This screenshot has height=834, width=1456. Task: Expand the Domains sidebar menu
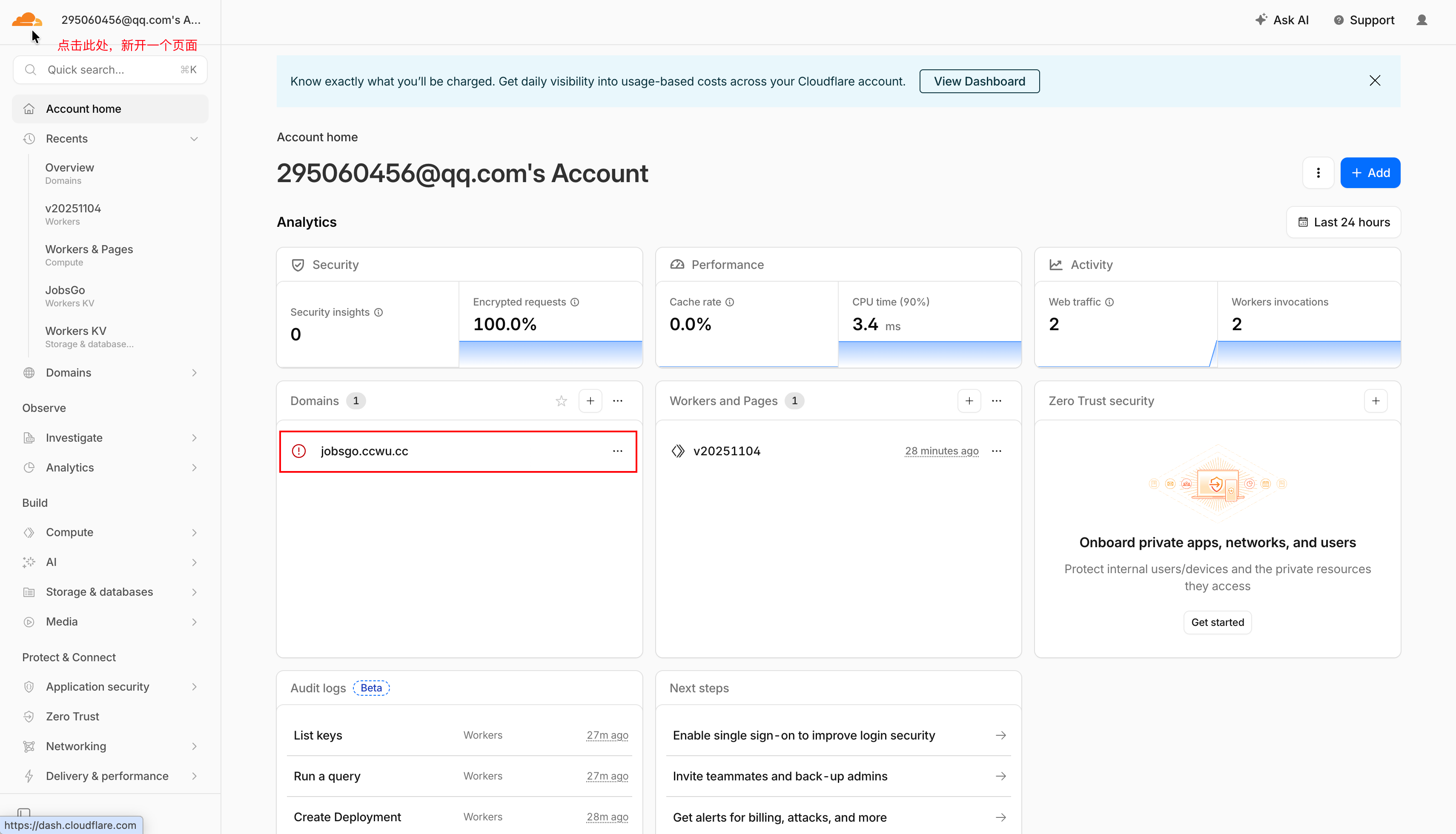[x=110, y=373]
